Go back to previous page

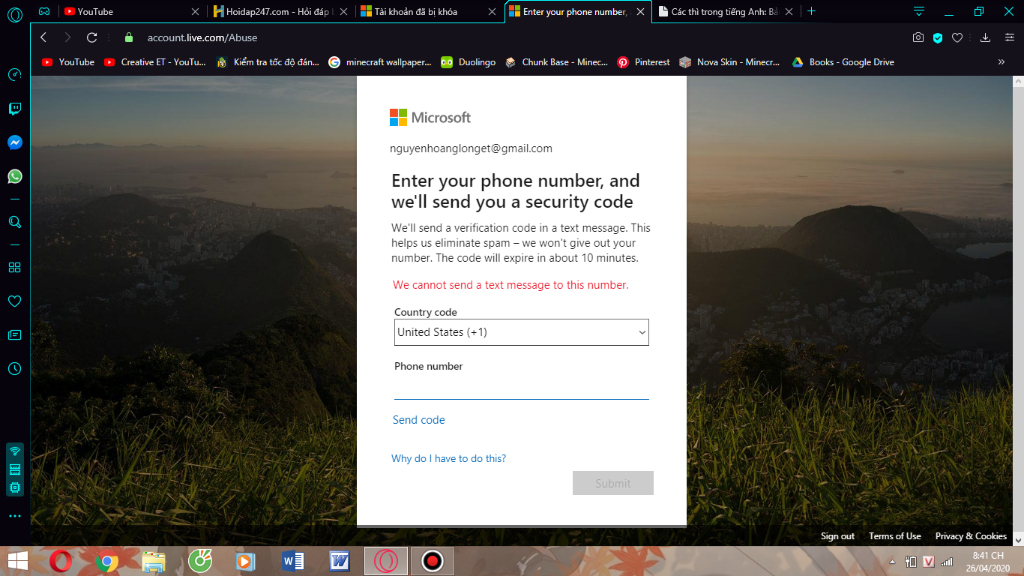click(44, 38)
